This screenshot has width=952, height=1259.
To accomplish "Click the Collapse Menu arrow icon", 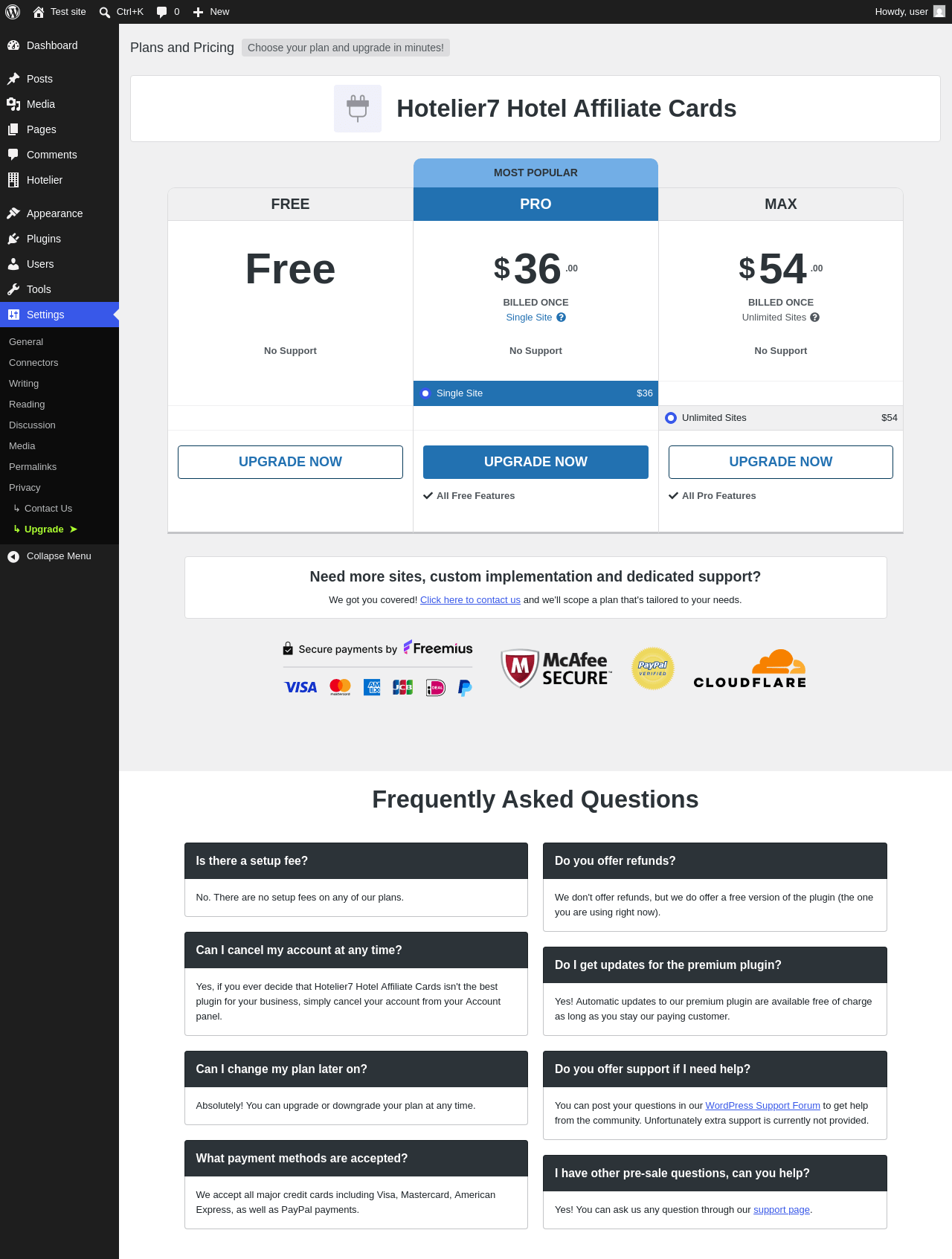I will [x=13, y=556].
